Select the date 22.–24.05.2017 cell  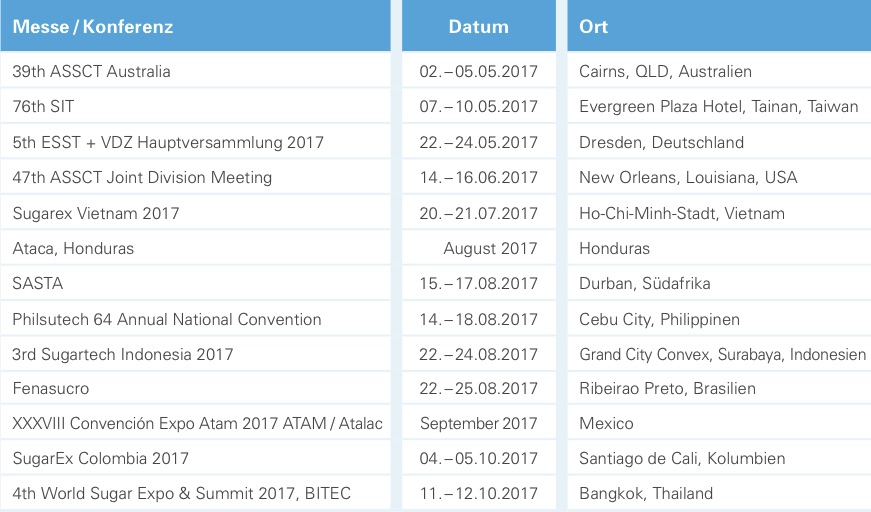point(478,142)
